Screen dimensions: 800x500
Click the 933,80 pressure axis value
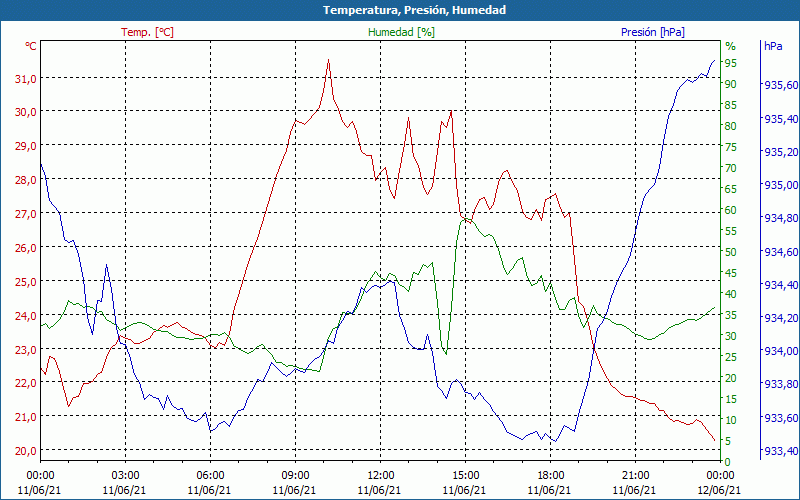coord(781,385)
